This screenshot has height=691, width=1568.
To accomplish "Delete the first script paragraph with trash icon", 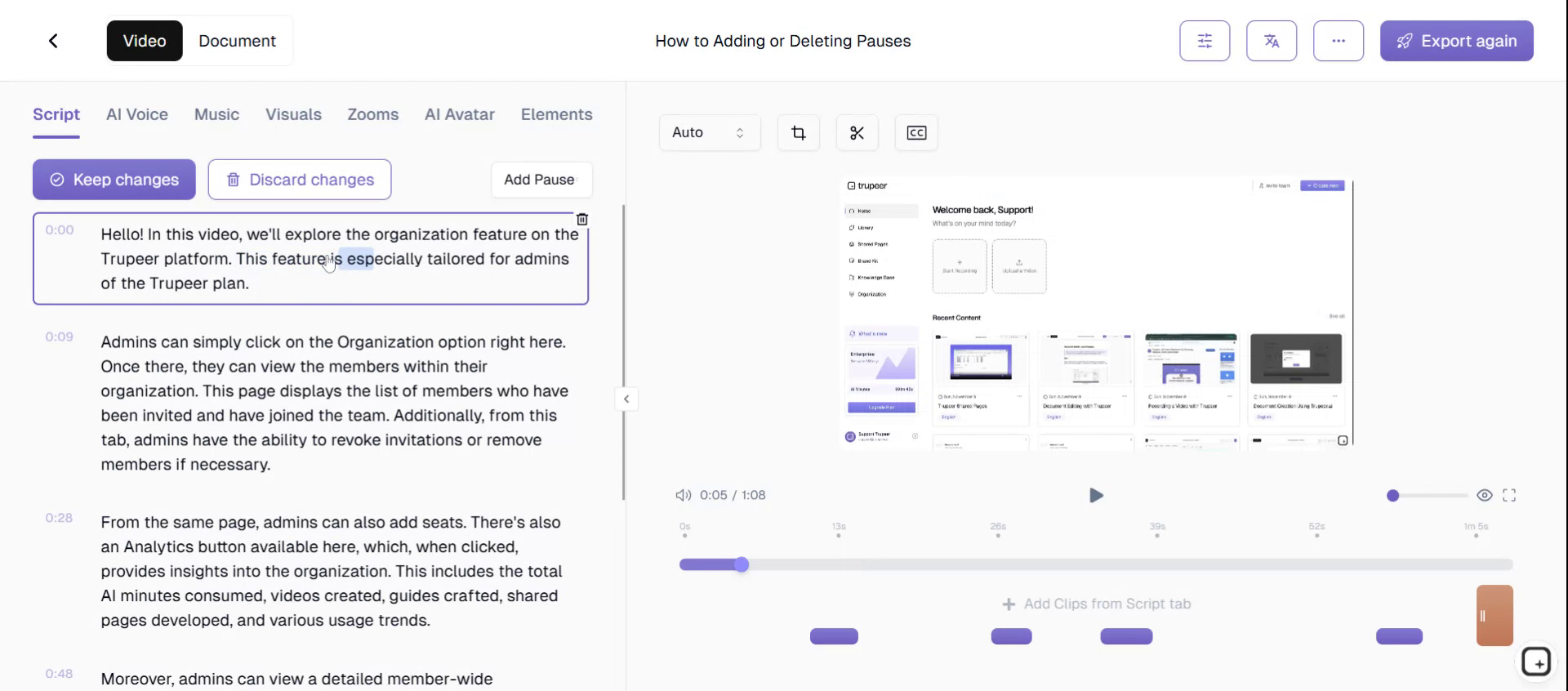I will pyautogui.click(x=582, y=219).
